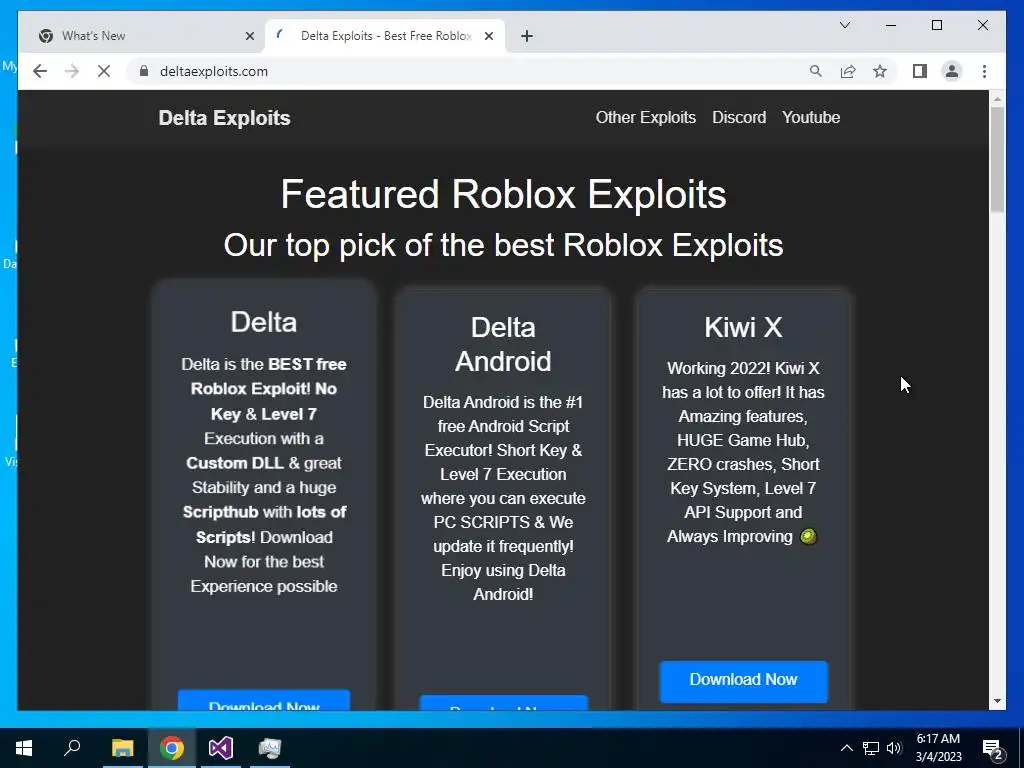The image size is (1024, 768).
Task: Click the address bar URL field
Action: (470, 71)
